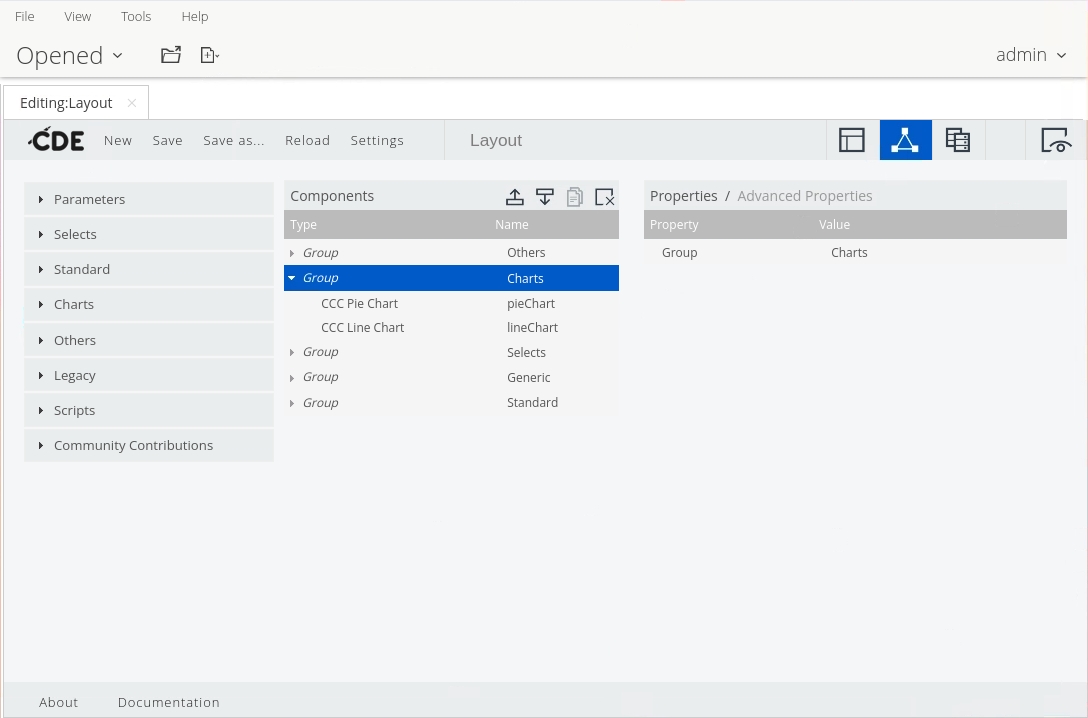Open the admin user menu
1088x718 pixels.
pos(1031,55)
